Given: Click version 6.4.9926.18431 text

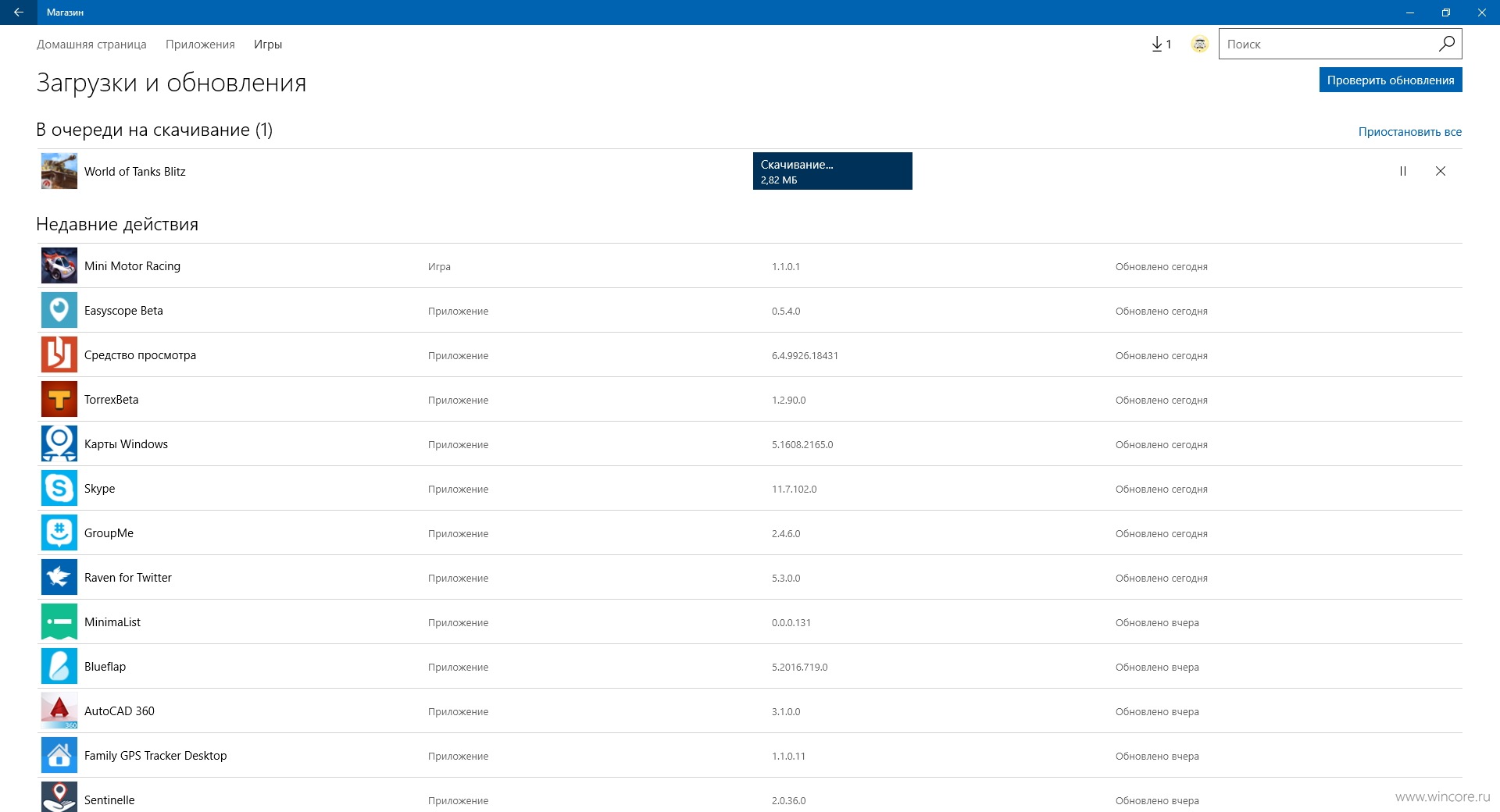Looking at the screenshot, I should point(805,356).
